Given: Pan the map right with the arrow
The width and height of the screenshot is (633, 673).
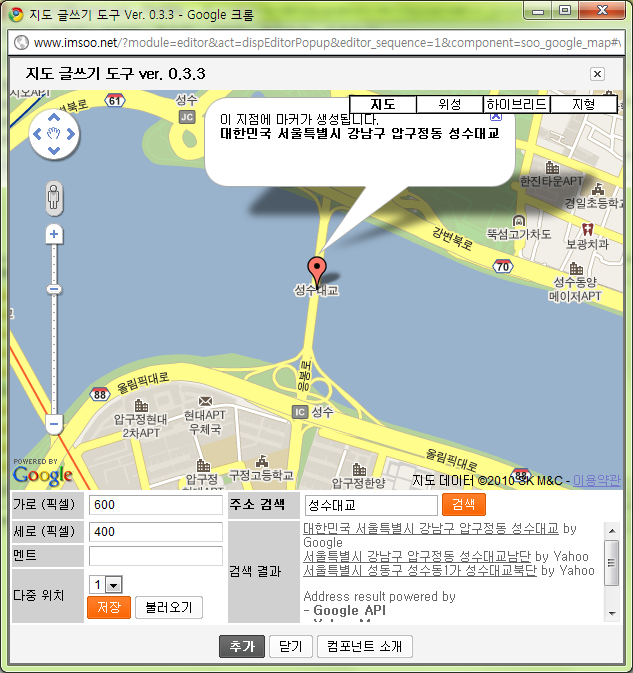Looking at the screenshot, I should [70, 134].
